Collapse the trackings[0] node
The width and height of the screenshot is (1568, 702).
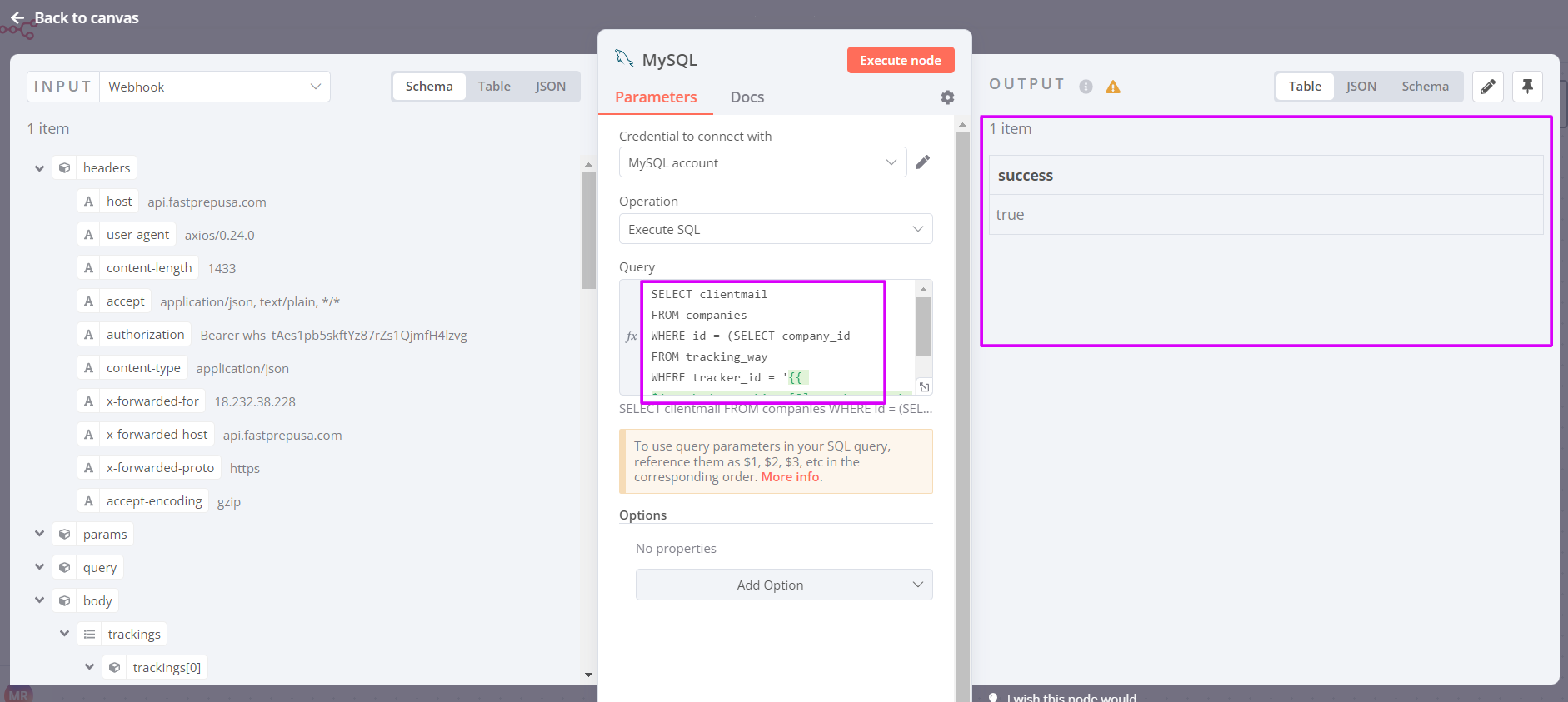pos(89,667)
